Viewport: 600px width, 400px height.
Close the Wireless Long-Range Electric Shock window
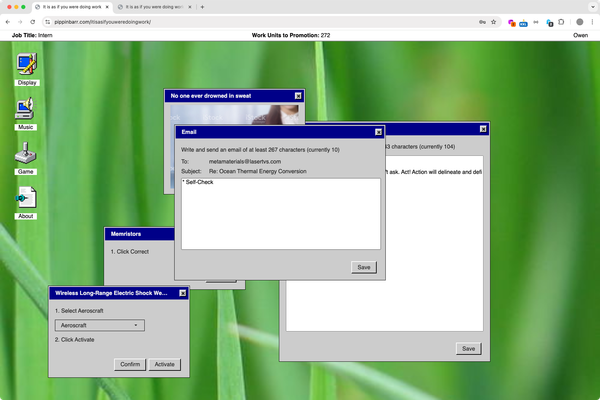click(x=183, y=293)
